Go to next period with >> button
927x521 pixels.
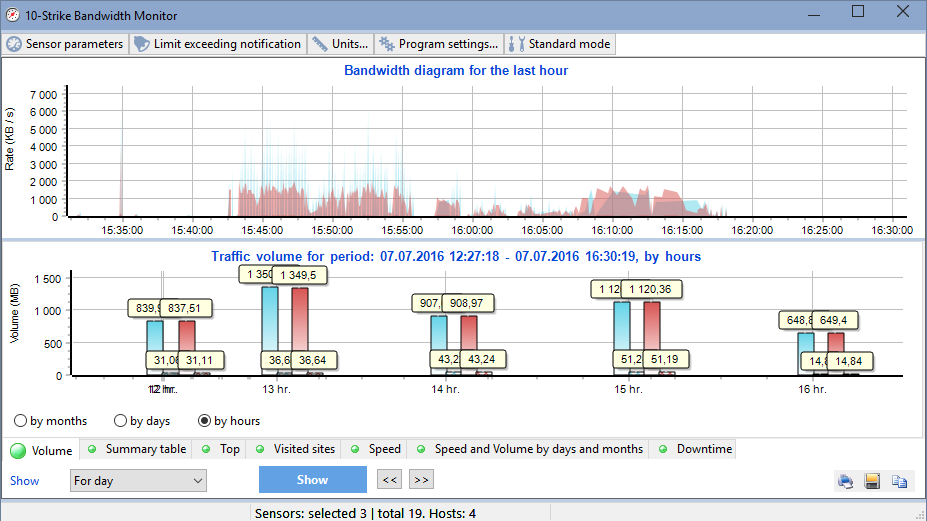pos(421,480)
